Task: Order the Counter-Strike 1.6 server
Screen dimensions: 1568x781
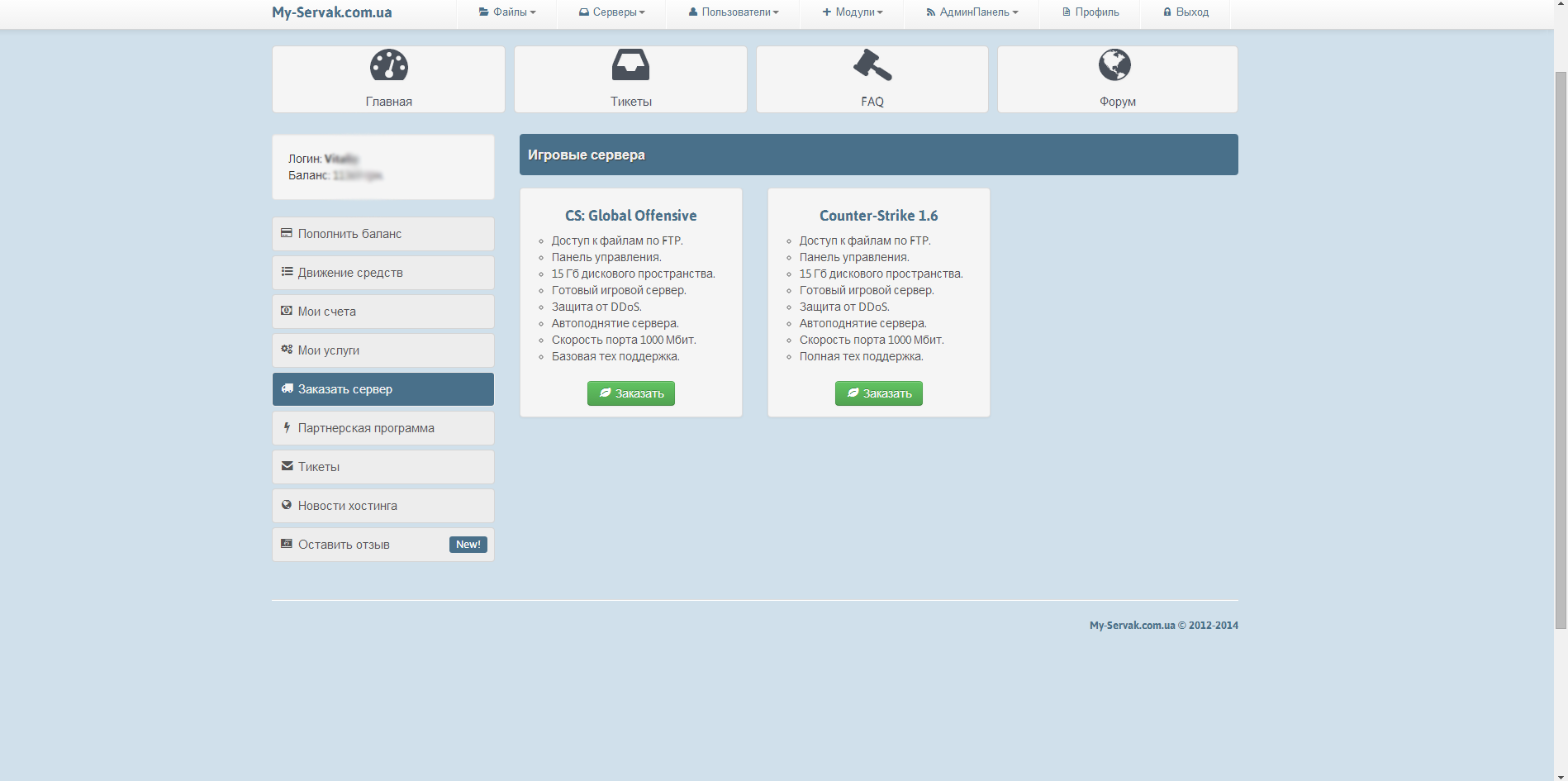Action: pyautogui.click(x=879, y=393)
